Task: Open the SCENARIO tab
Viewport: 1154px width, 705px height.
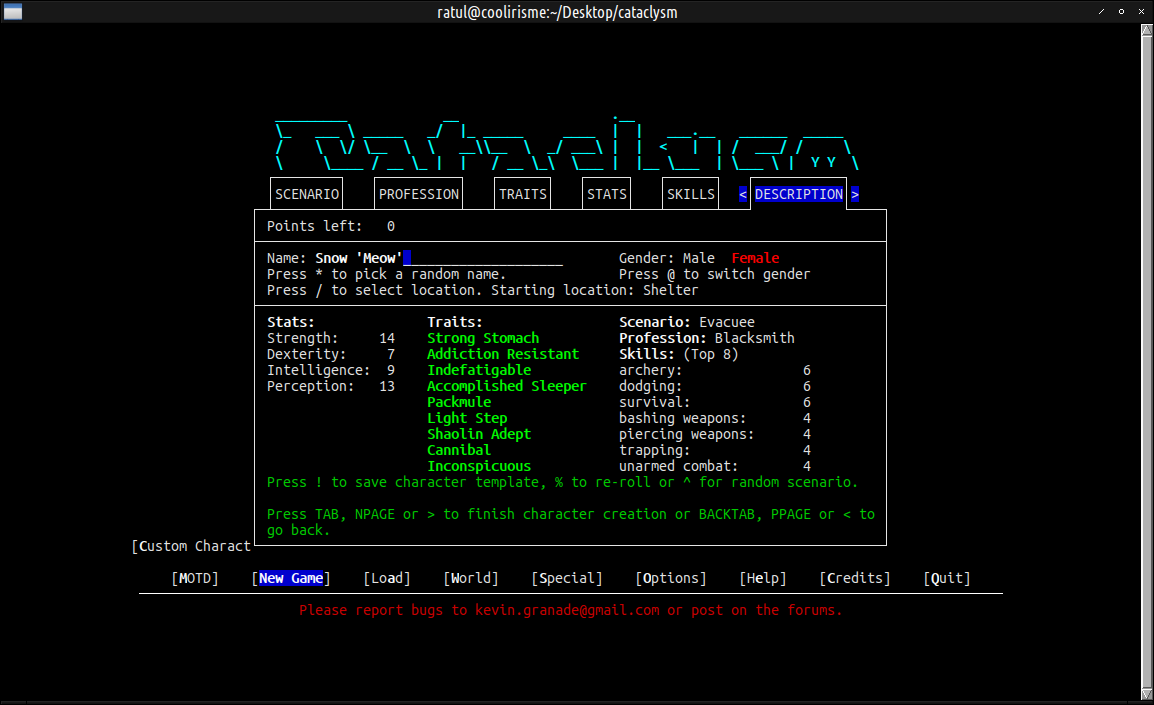Action: [x=307, y=194]
